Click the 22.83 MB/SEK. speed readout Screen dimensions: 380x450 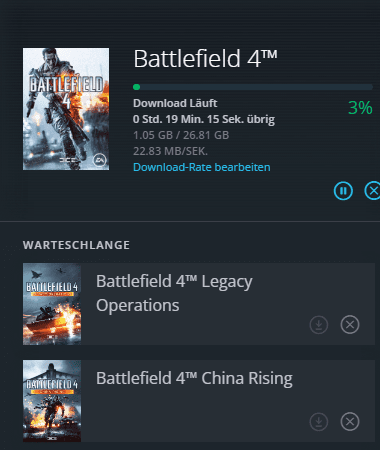click(x=170, y=151)
